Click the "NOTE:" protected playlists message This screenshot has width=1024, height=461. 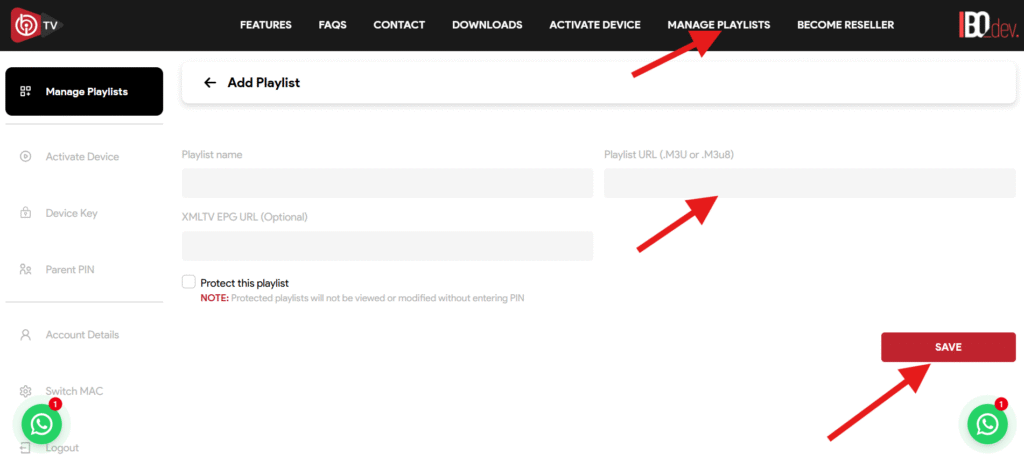362,298
